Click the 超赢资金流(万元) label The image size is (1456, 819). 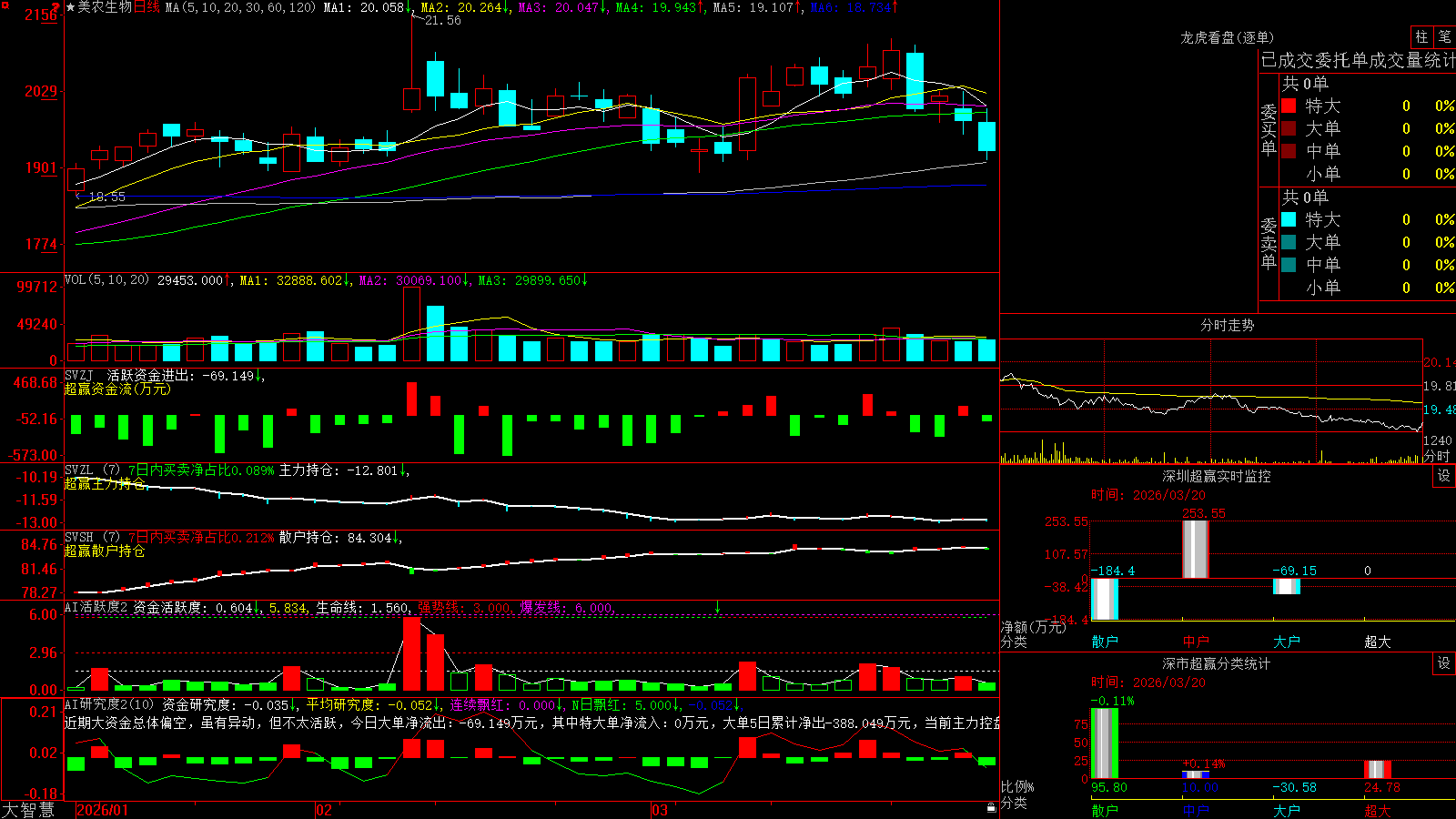(117, 389)
